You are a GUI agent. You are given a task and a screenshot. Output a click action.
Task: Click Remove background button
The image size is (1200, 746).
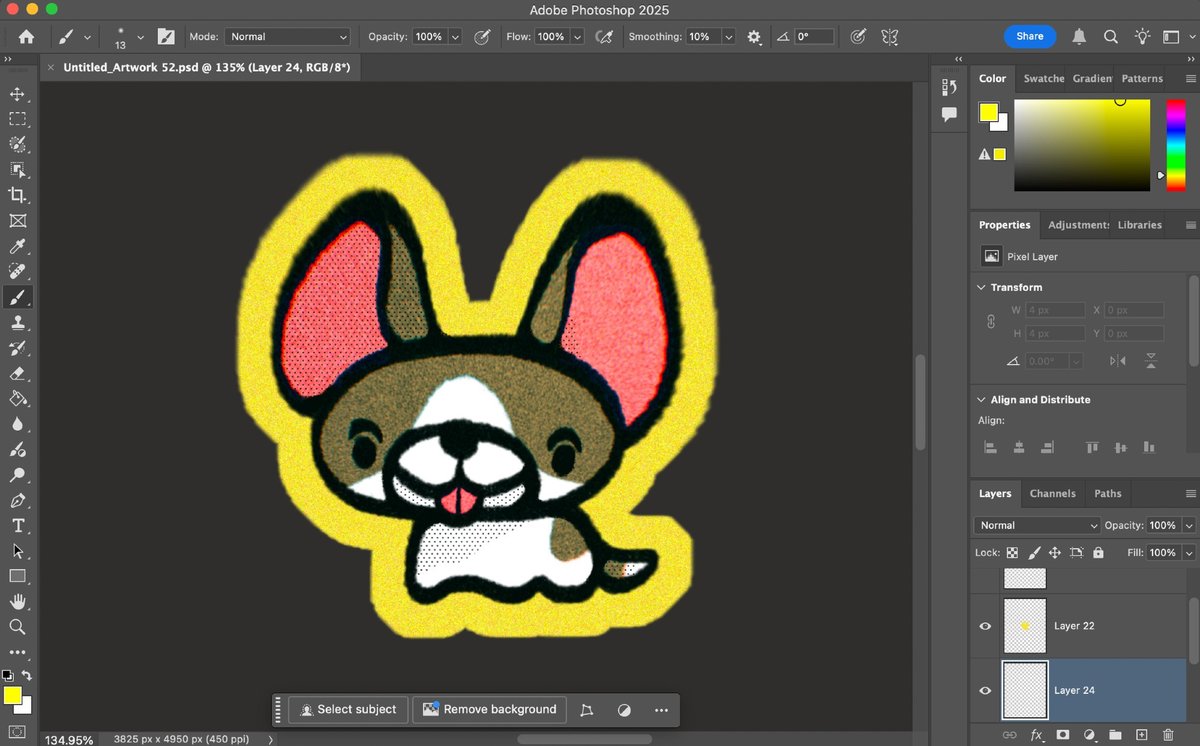(x=489, y=709)
